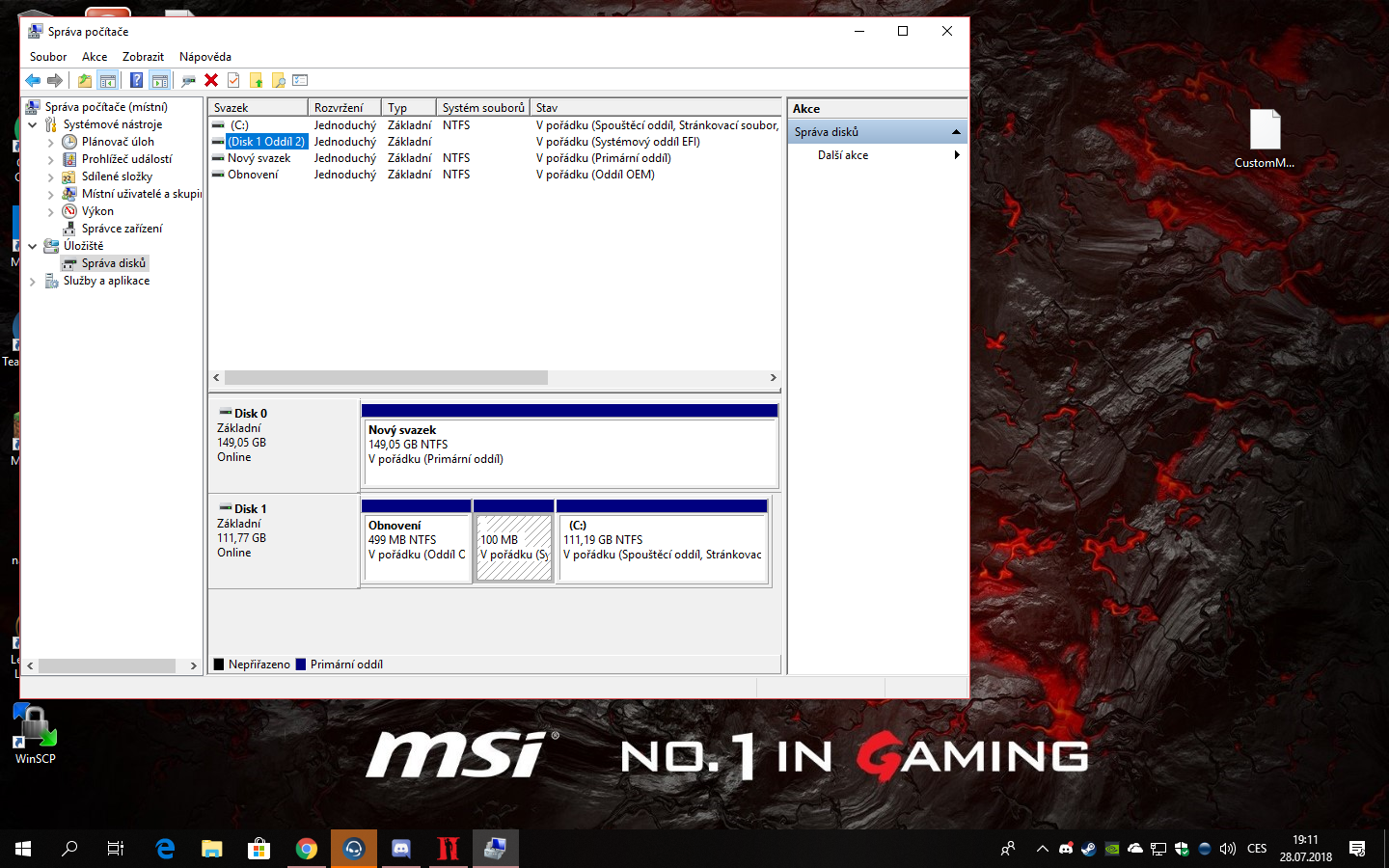The height and width of the screenshot is (868, 1389).
Task: Open the Nápověda menu
Action: pyautogui.click(x=205, y=57)
